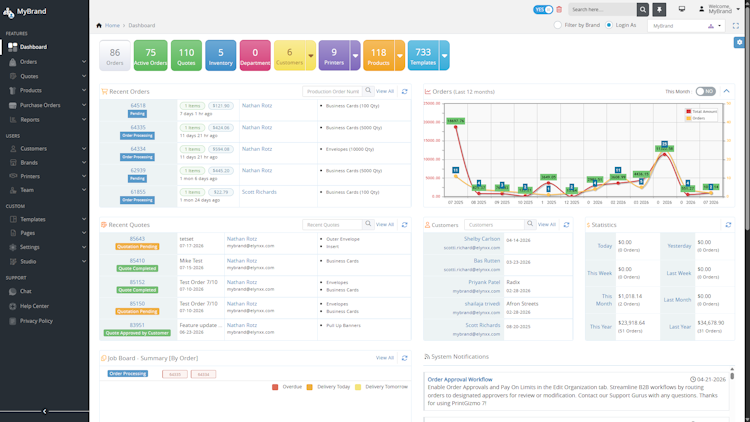Refresh the Statistics panel
This screenshot has width=750, height=422.
728,224
